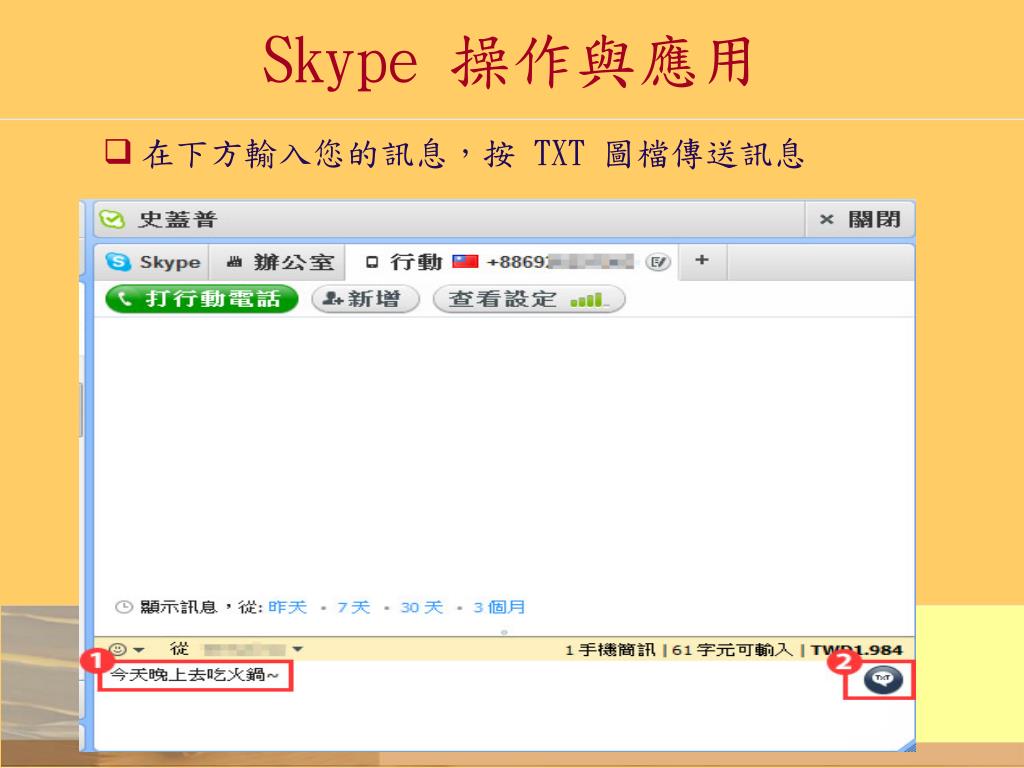This screenshot has width=1024, height=768.
Task: Click the 史蓋普 contact name header
Action: click(176, 219)
